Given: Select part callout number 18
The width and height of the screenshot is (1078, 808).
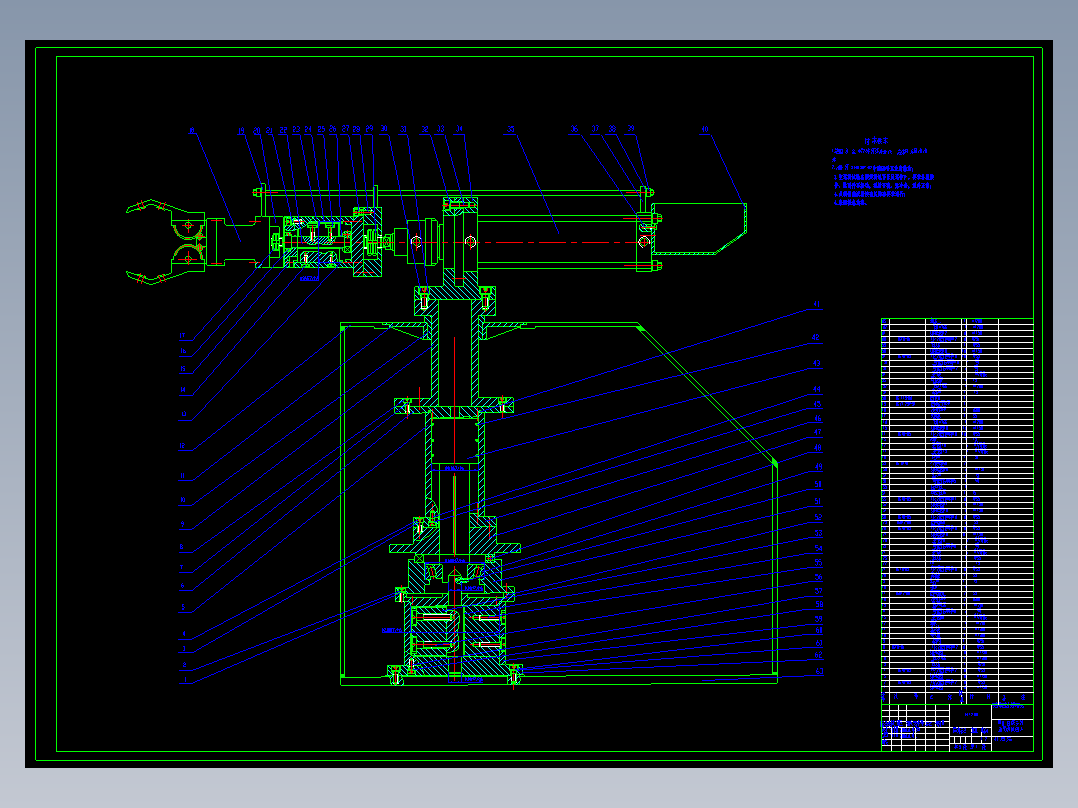Looking at the screenshot, I should 191,131.
